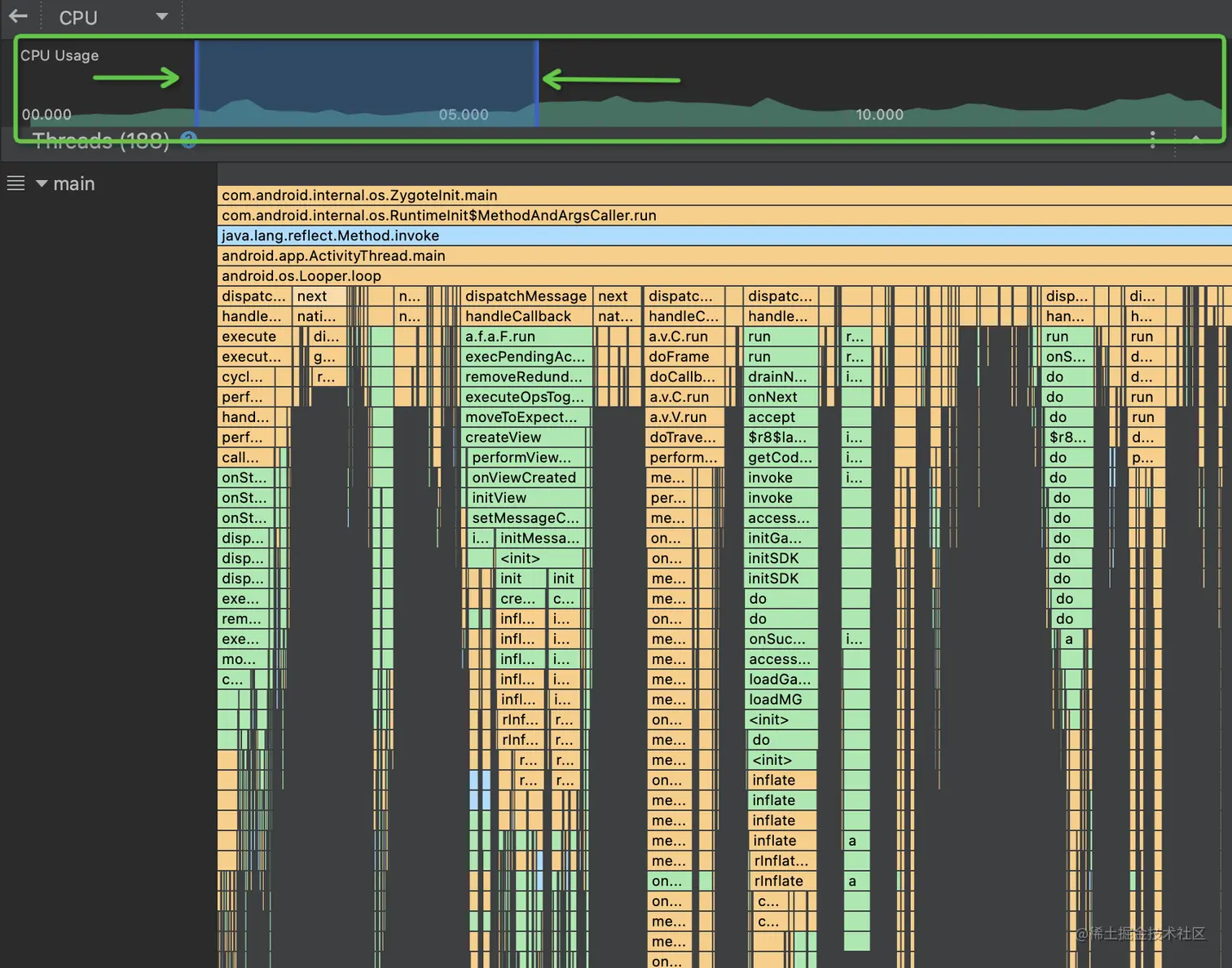Select the accept frame
Screen dimensions: 1232x968
tap(781, 417)
